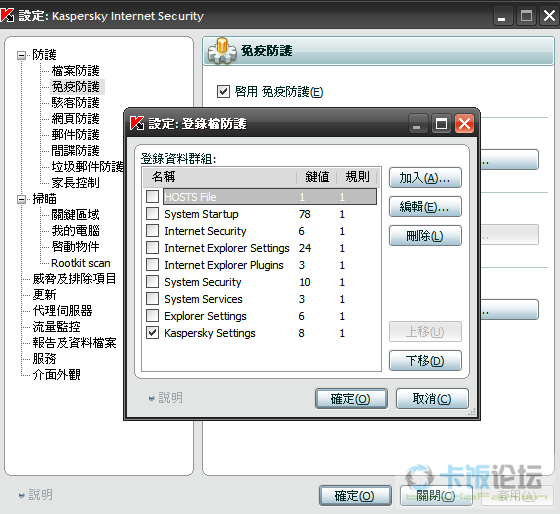
Task: Cancel dialog with 取消(C)
Action: (432, 399)
